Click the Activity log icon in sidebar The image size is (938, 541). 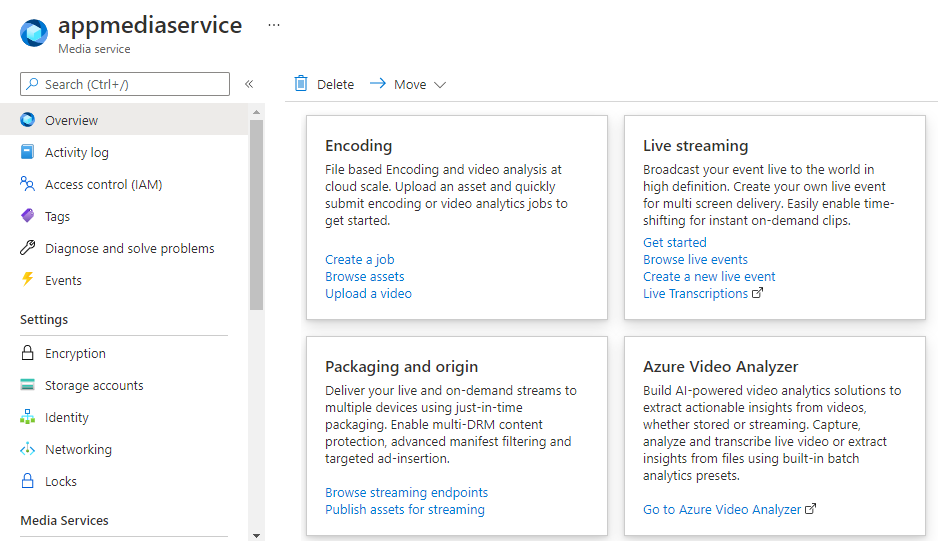[27, 153]
